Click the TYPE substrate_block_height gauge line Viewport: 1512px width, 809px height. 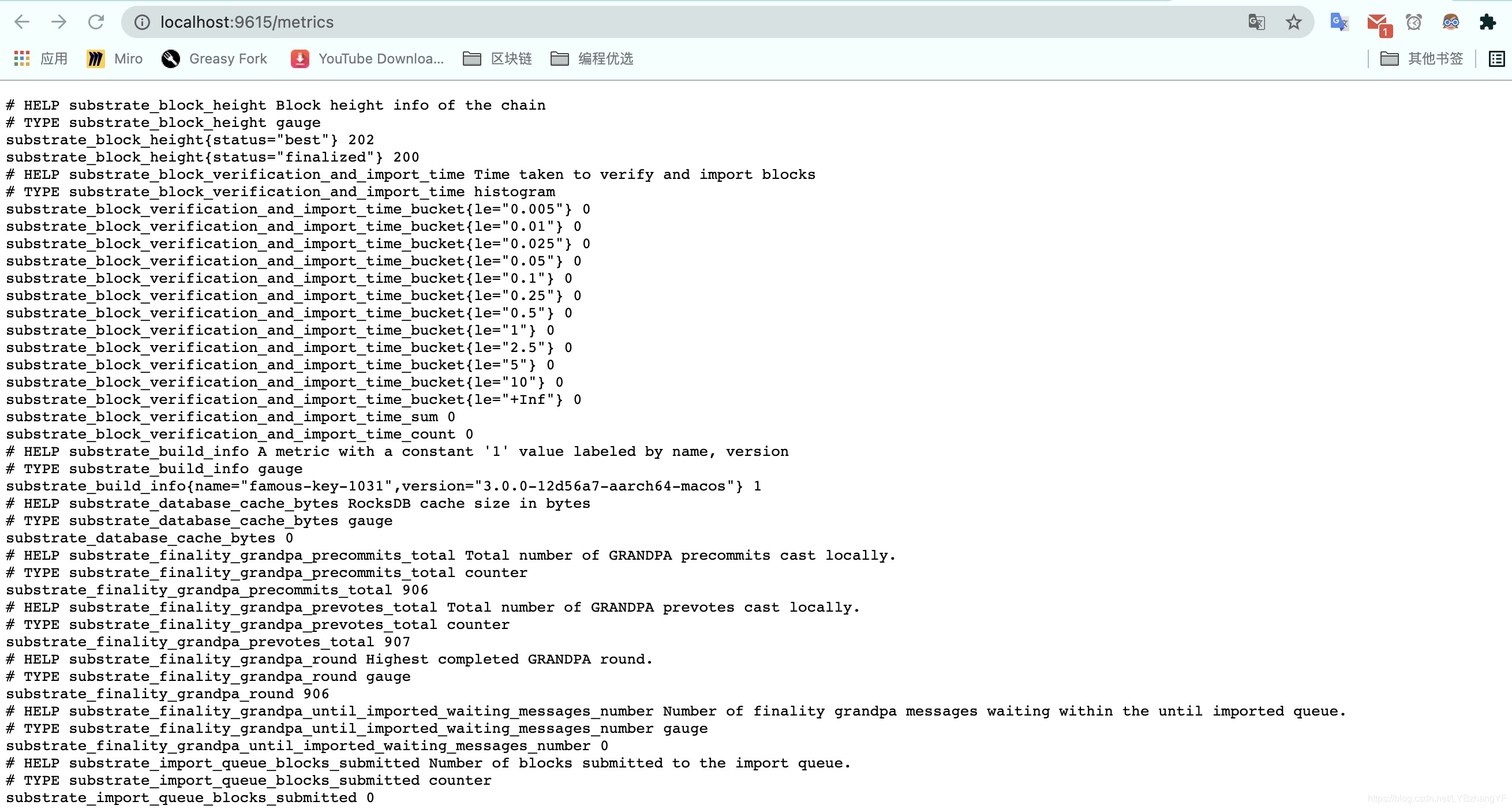click(163, 123)
